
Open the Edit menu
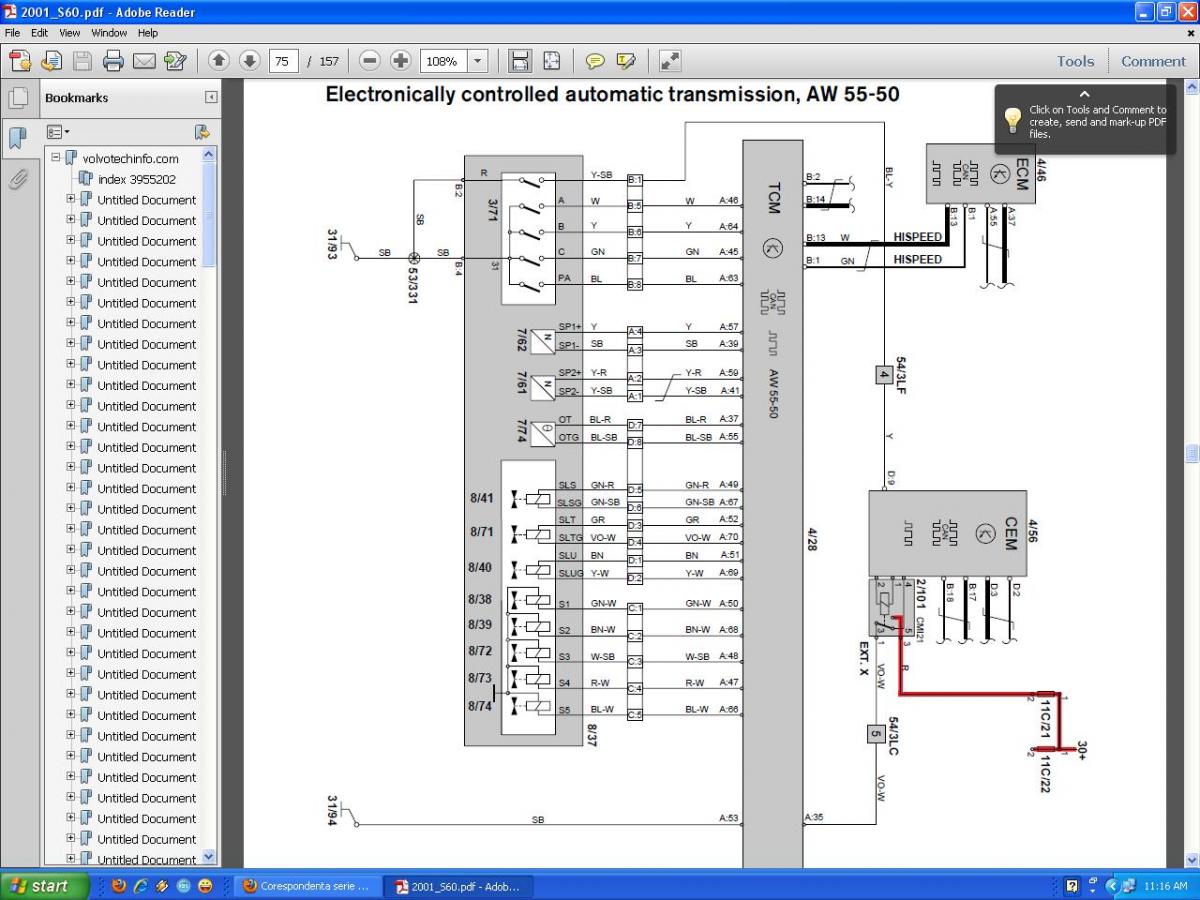click(x=39, y=33)
